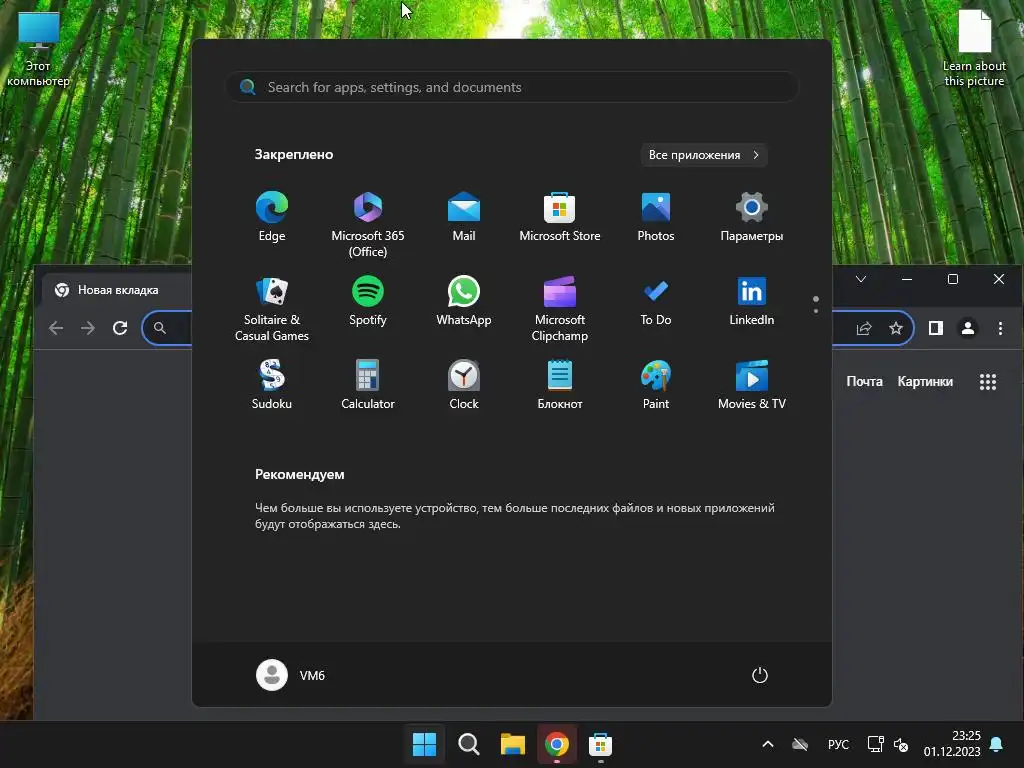
Task: Open Microsoft Store in Start menu pinned apps
Action: click(x=560, y=217)
